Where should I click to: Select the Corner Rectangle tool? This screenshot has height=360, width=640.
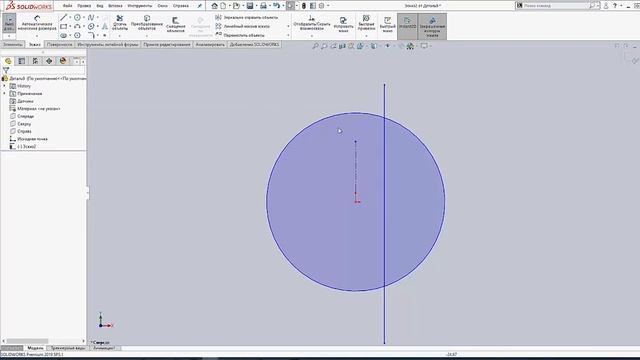pyautogui.click(x=64, y=27)
